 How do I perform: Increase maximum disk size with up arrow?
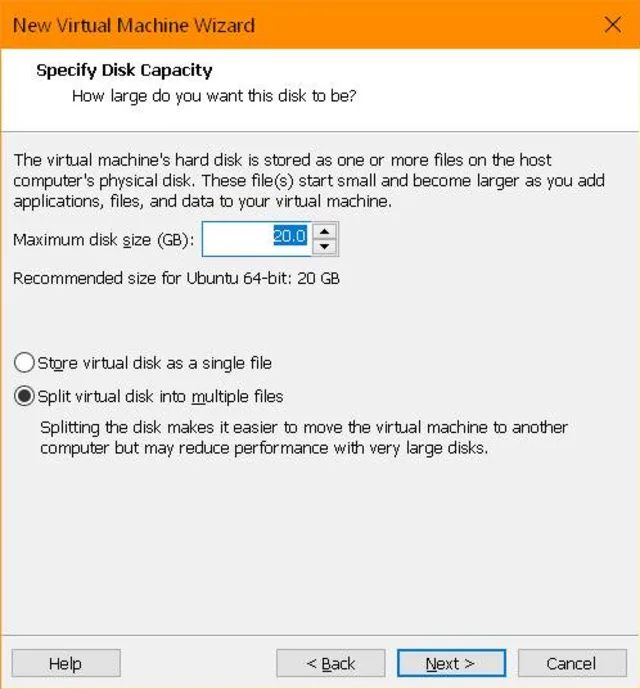(325, 232)
